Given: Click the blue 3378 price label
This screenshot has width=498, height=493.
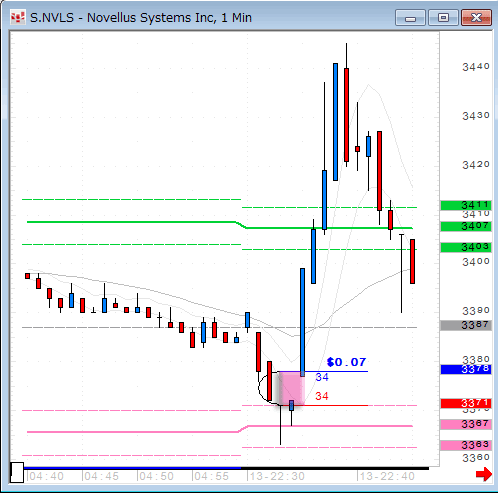Looking at the screenshot, I should coord(466,369).
